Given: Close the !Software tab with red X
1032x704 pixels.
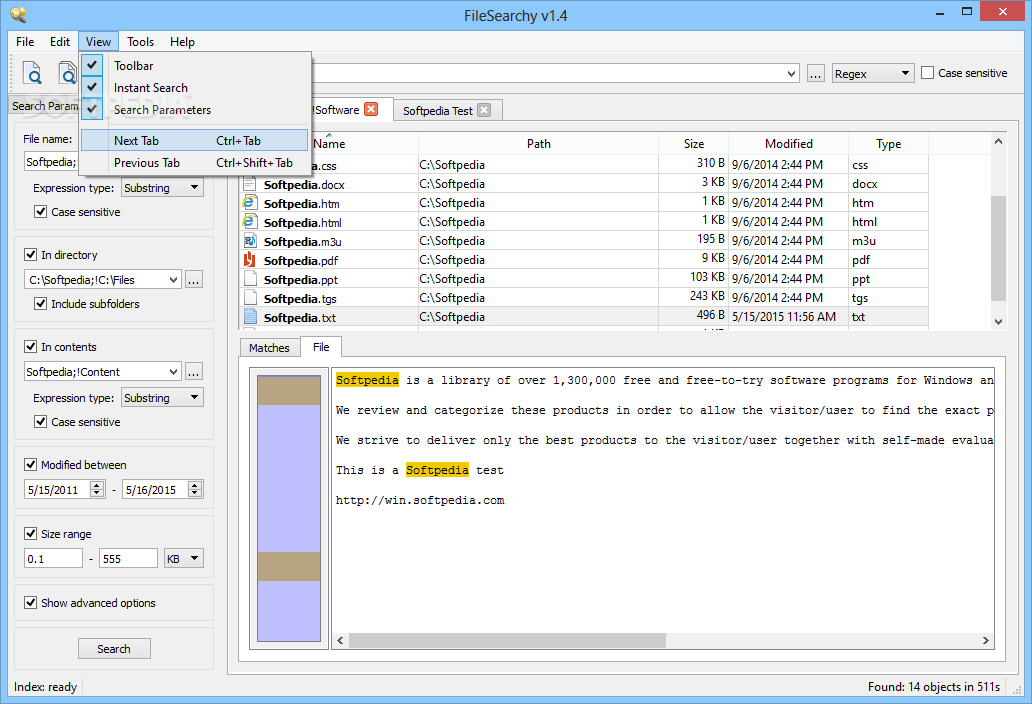Looking at the screenshot, I should pyautogui.click(x=371, y=109).
